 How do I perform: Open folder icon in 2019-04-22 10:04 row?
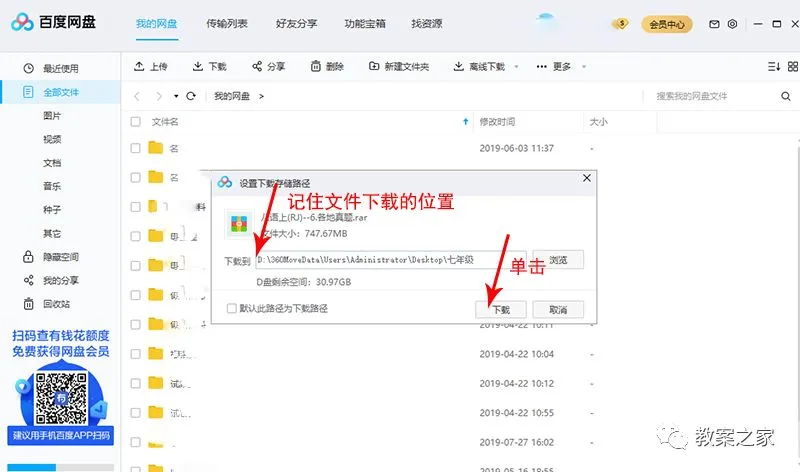tap(156, 353)
